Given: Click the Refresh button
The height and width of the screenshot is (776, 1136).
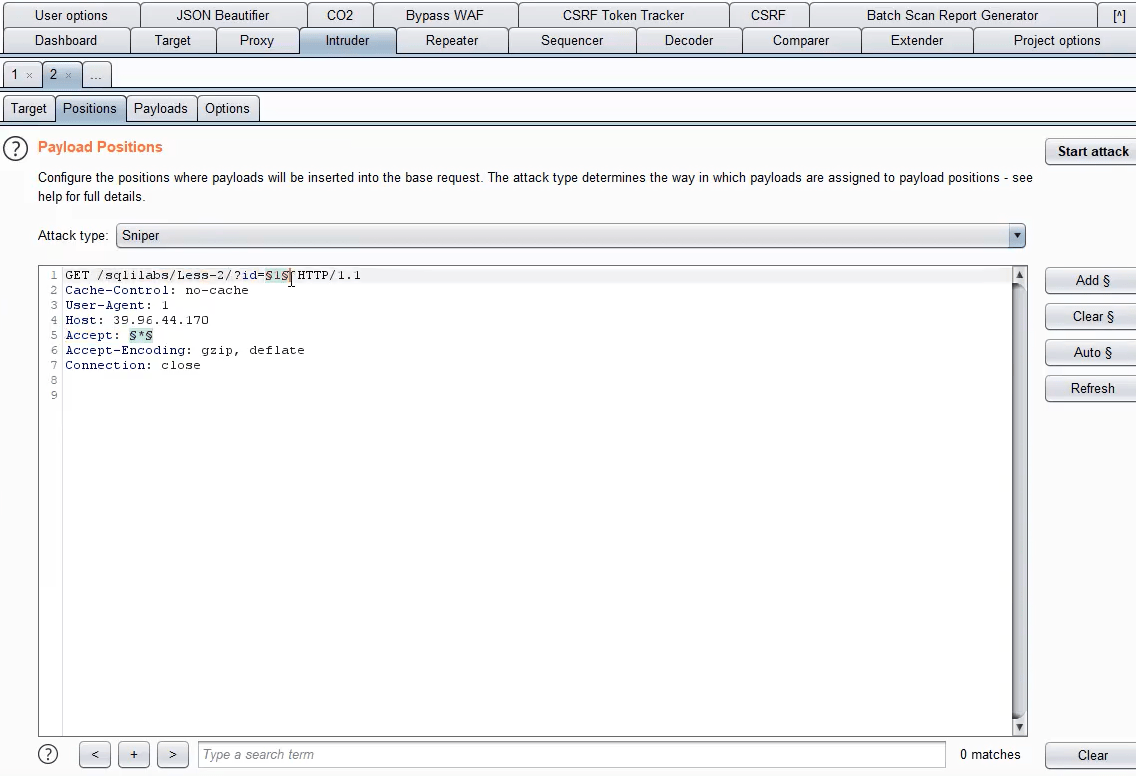Looking at the screenshot, I should pyautogui.click(x=1092, y=388).
